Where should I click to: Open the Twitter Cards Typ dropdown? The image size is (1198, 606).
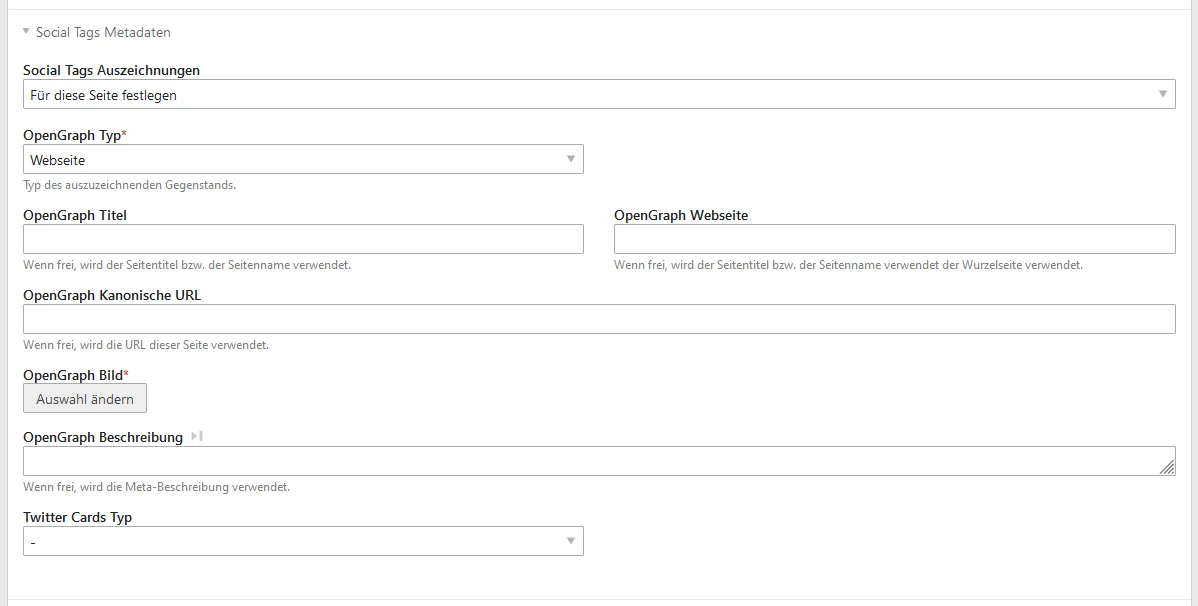pyautogui.click(x=302, y=542)
